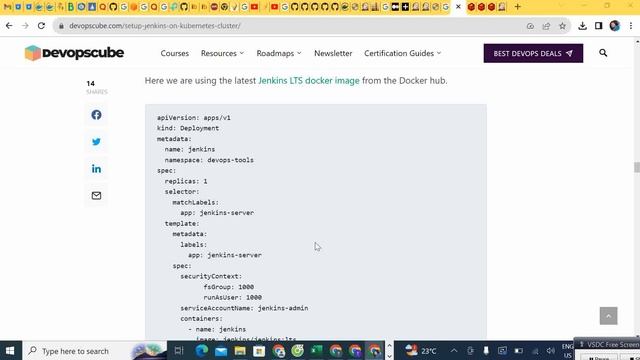Go to the devopscube home logo
The image size is (640, 360).
(74, 53)
